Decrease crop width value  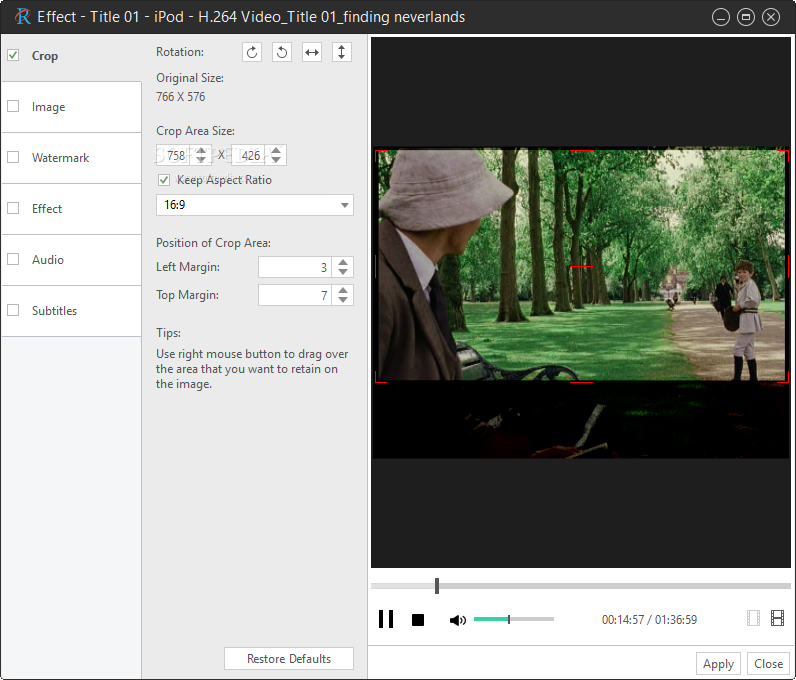(x=202, y=160)
